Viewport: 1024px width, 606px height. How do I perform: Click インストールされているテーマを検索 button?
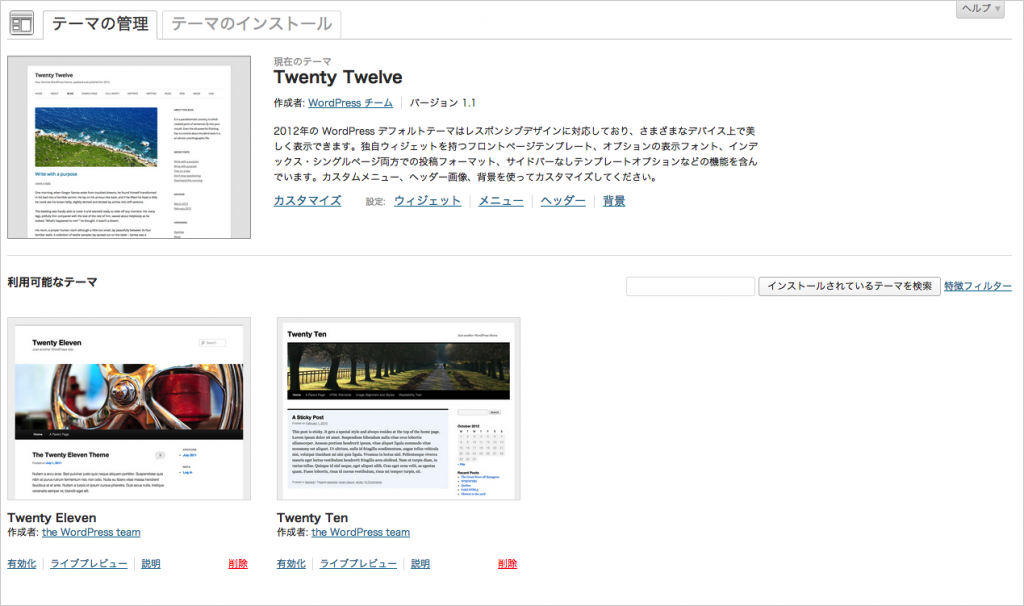click(x=849, y=286)
